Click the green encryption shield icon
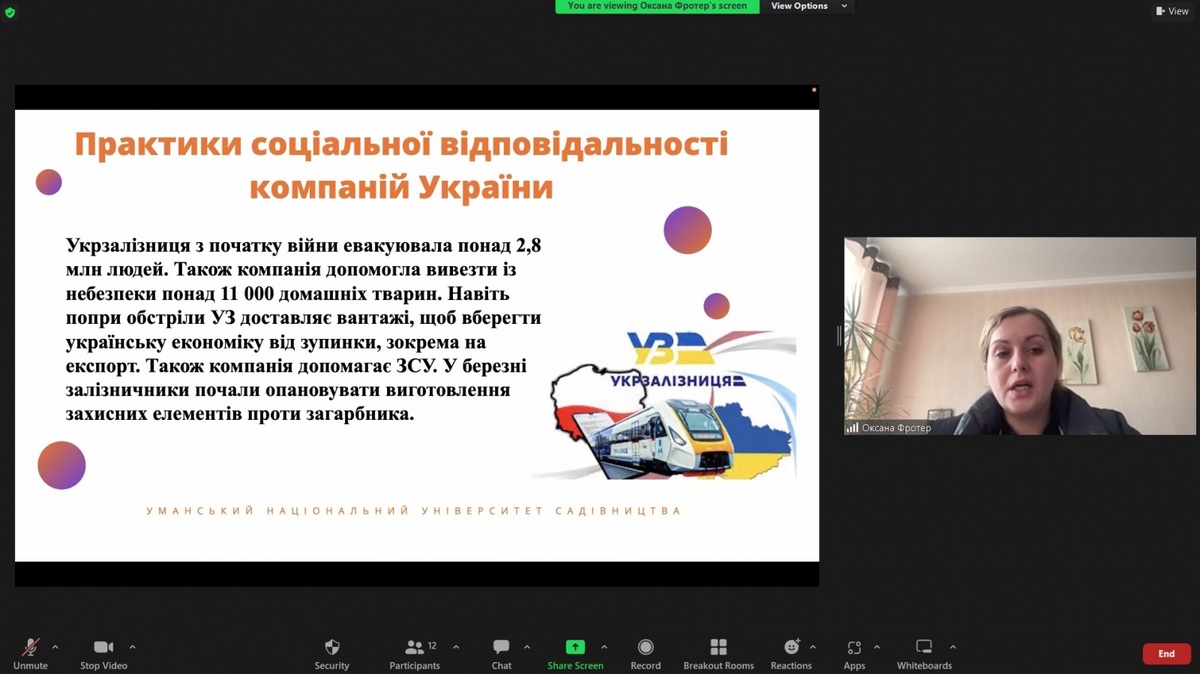Viewport: 1200px width, 674px height. pos(10,12)
